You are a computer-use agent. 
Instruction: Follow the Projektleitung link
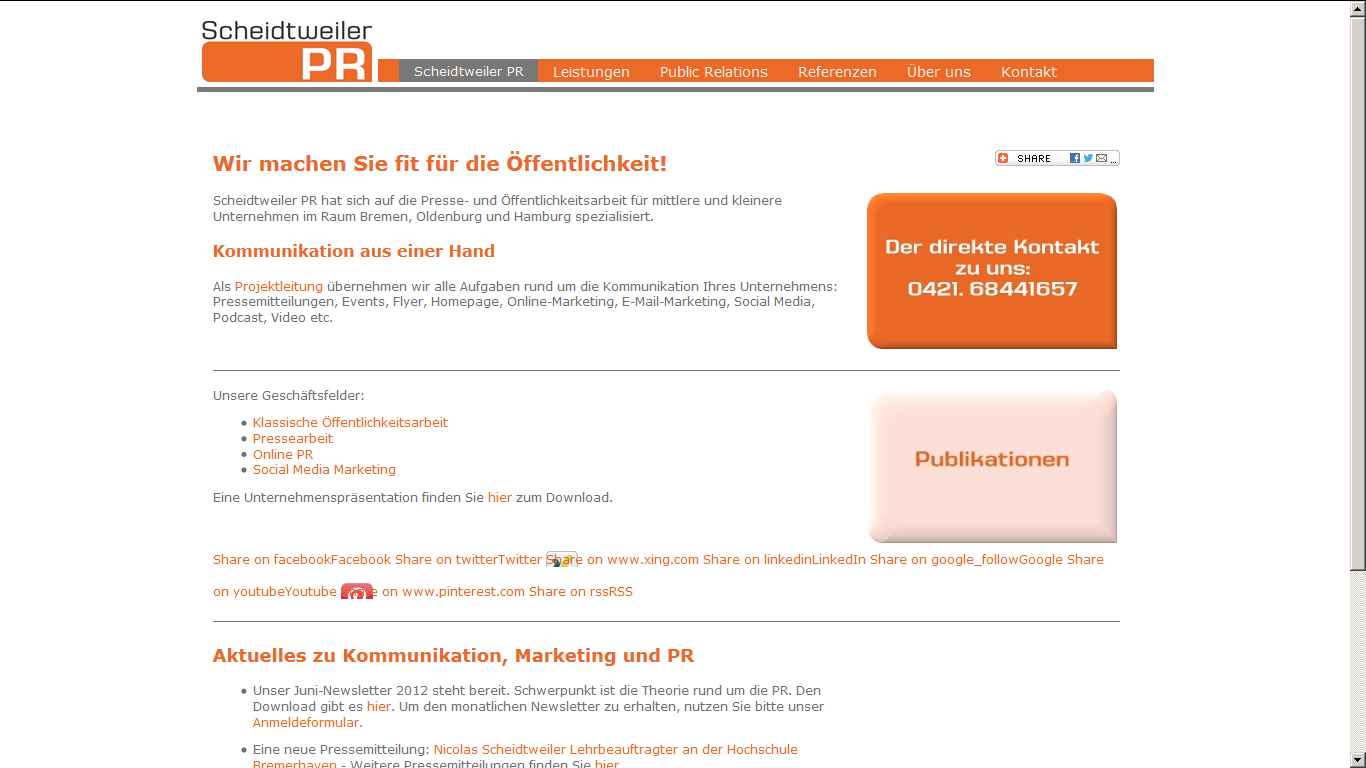tap(279, 286)
